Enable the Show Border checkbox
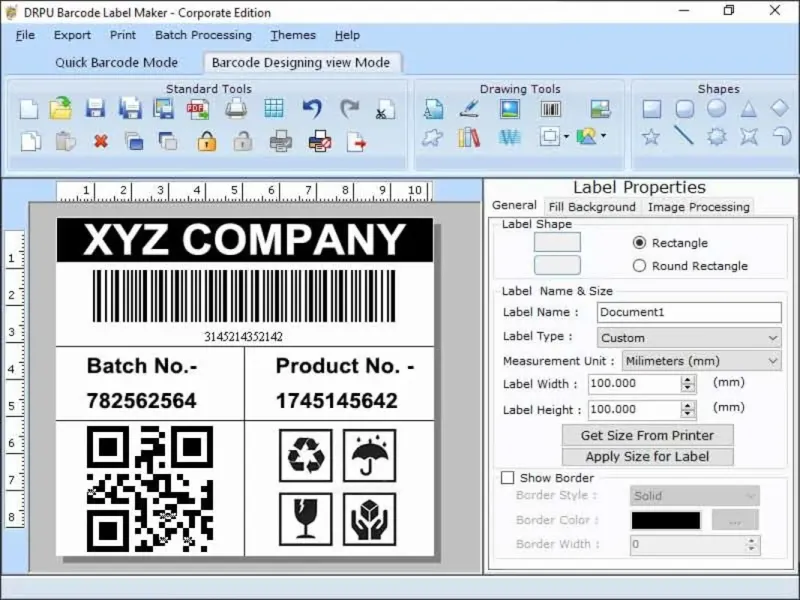The width and height of the screenshot is (800, 600). click(507, 478)
